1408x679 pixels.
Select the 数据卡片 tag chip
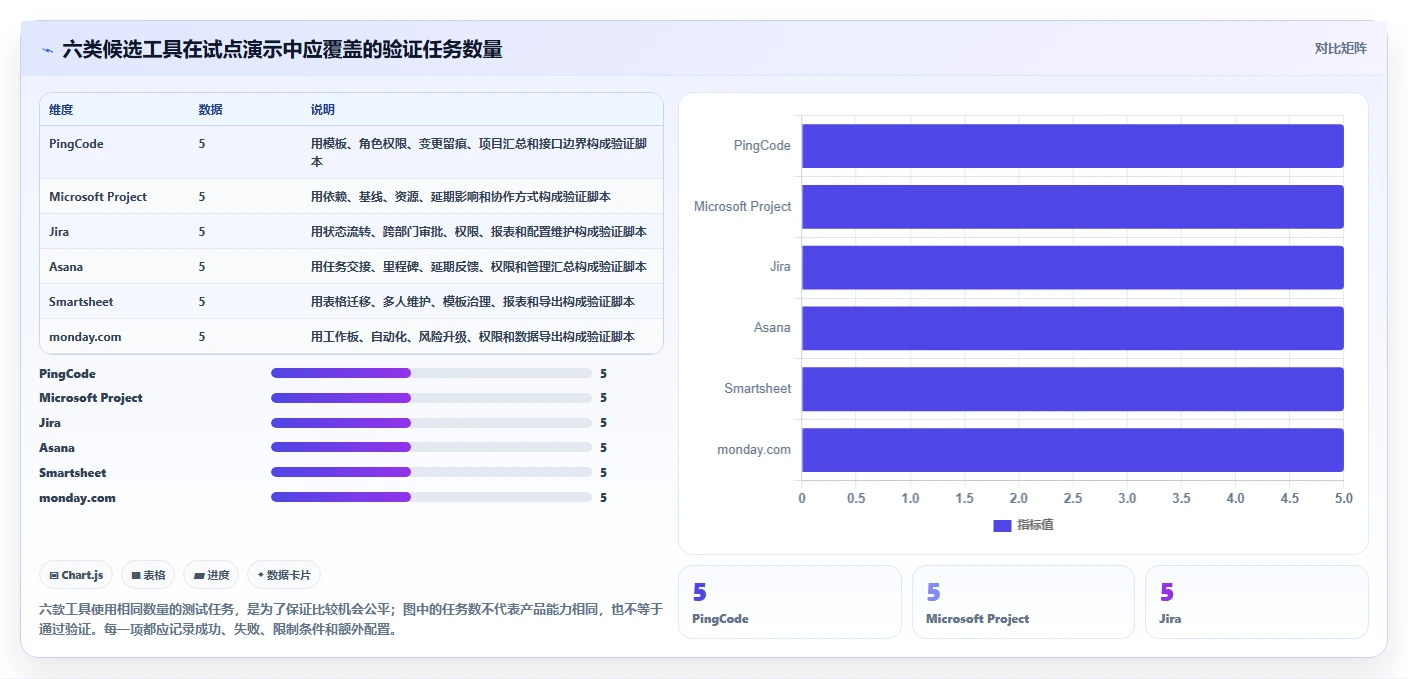[x=284, y=575]
